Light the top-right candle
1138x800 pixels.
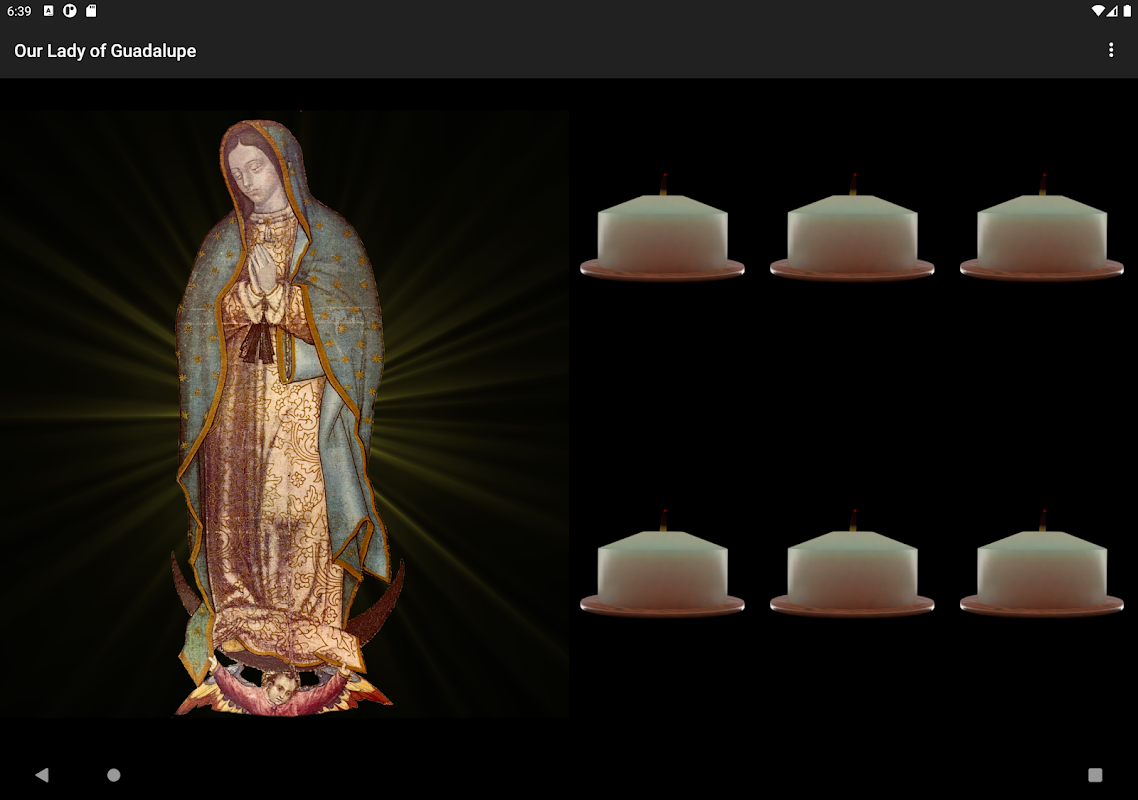[x=1041, y=227]
